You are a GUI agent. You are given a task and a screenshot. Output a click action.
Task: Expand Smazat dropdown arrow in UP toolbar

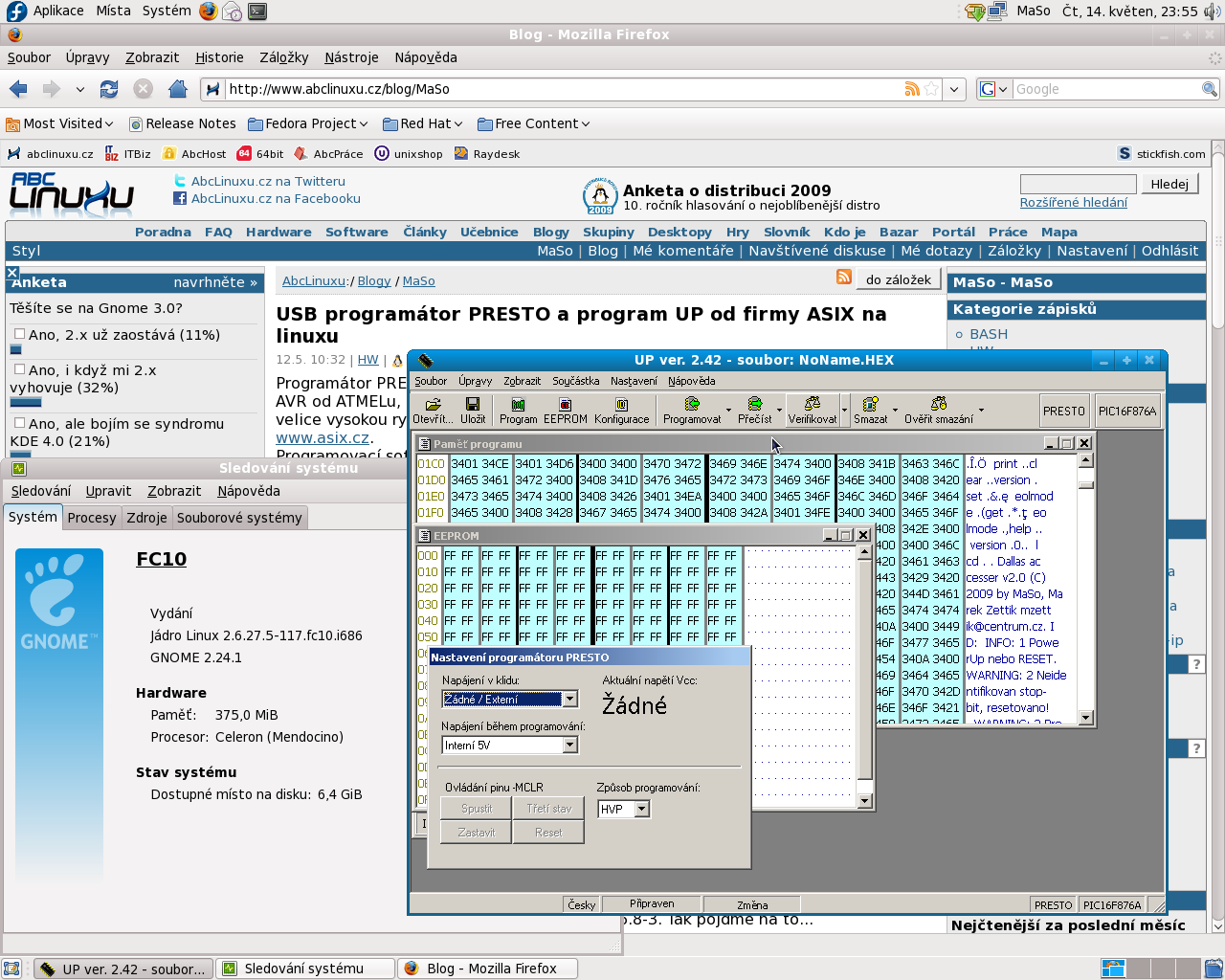coord(896,411)
